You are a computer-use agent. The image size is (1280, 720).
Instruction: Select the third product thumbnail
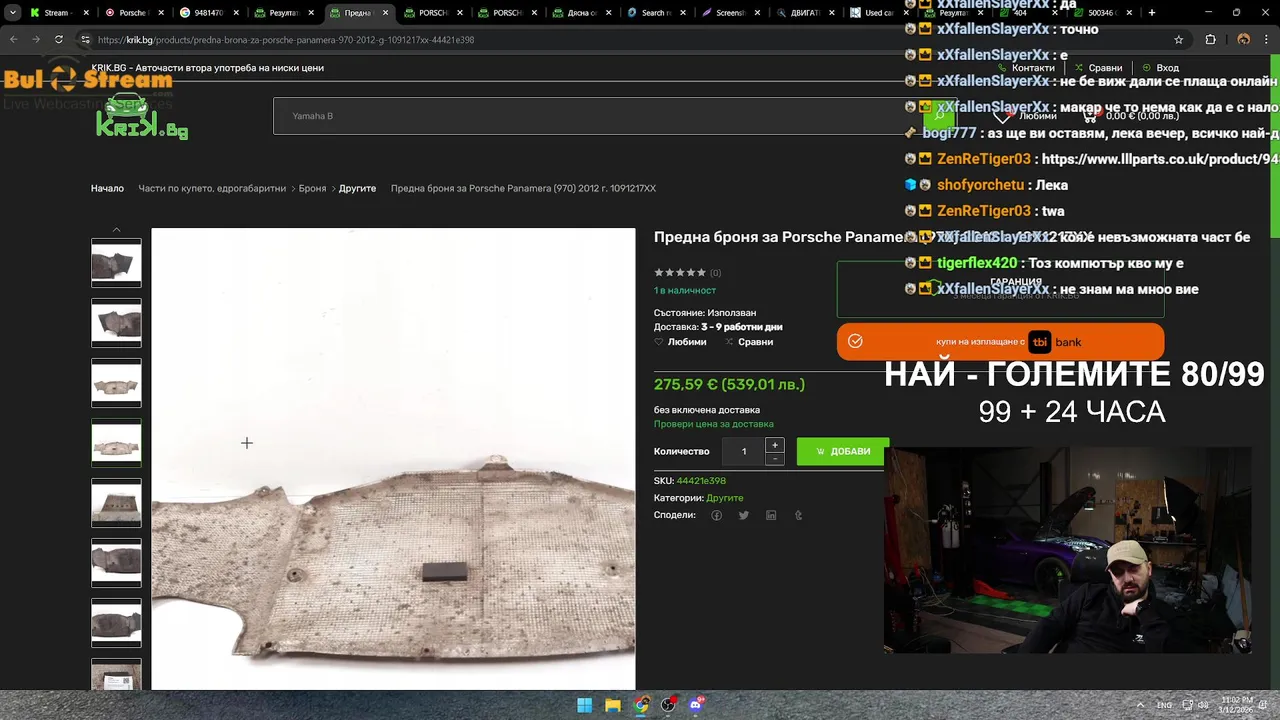(x=116, y=383)
